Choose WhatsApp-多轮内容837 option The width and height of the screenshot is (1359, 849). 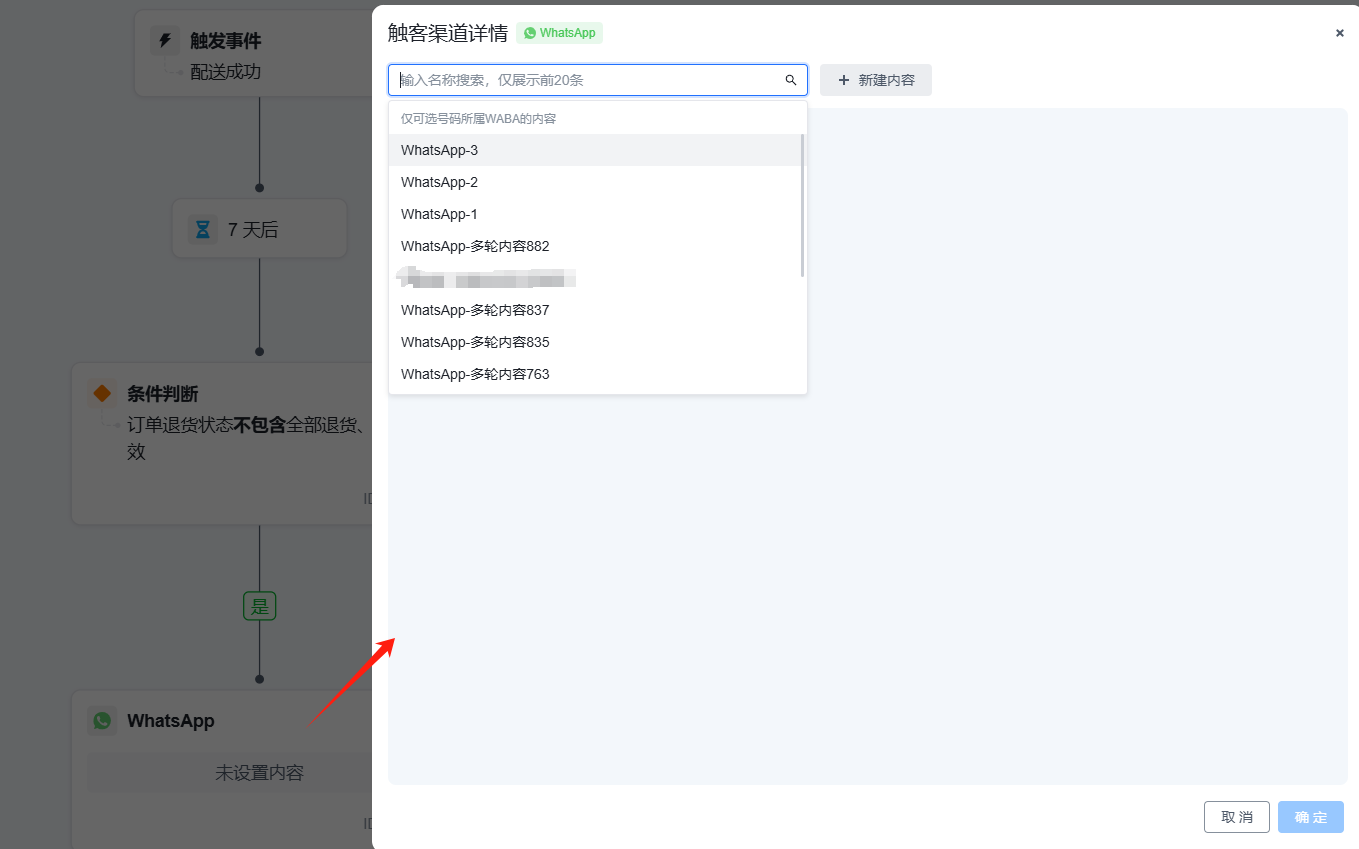click(595, 310)
